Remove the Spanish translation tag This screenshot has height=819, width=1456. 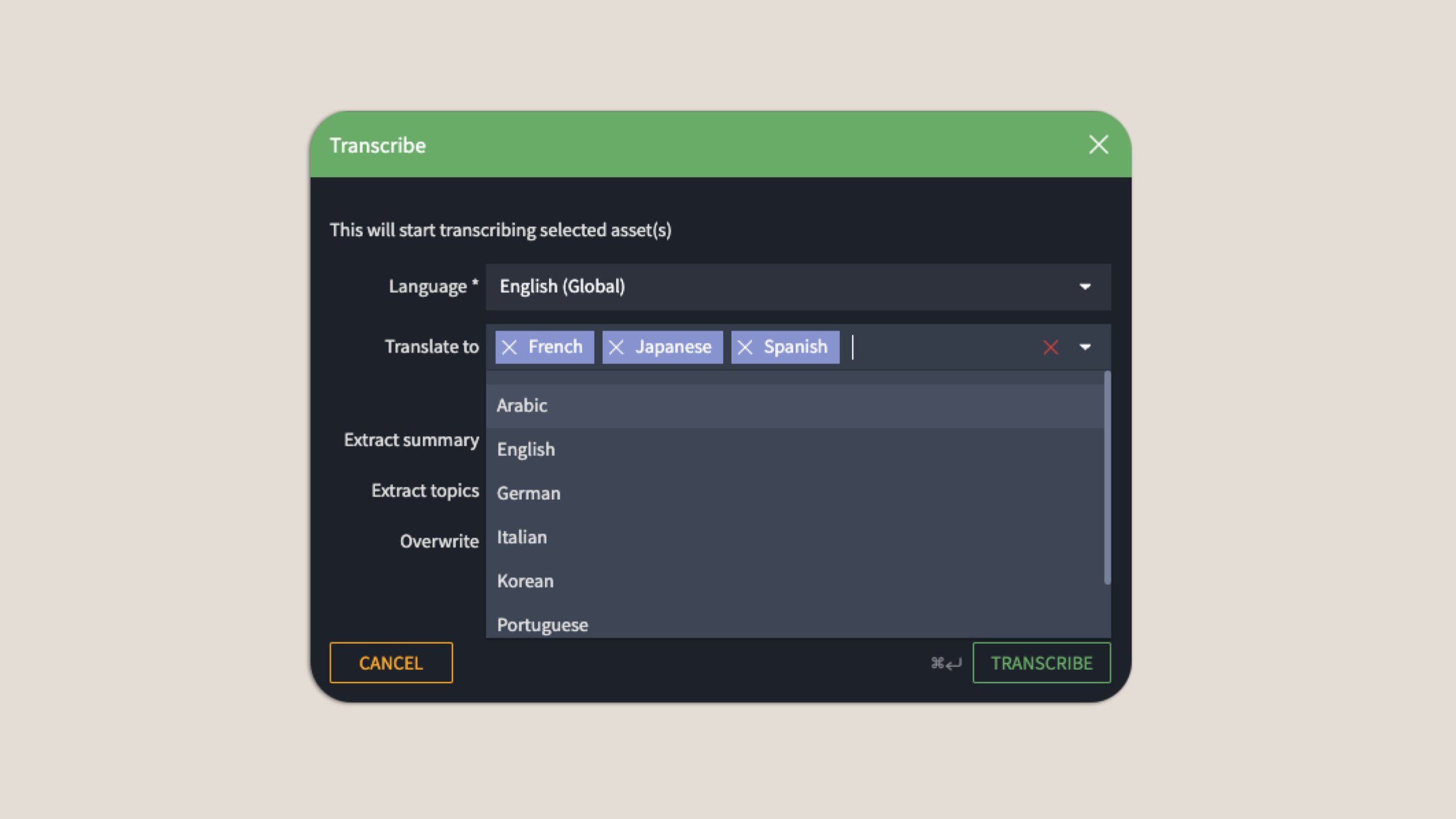pos(745,347)
